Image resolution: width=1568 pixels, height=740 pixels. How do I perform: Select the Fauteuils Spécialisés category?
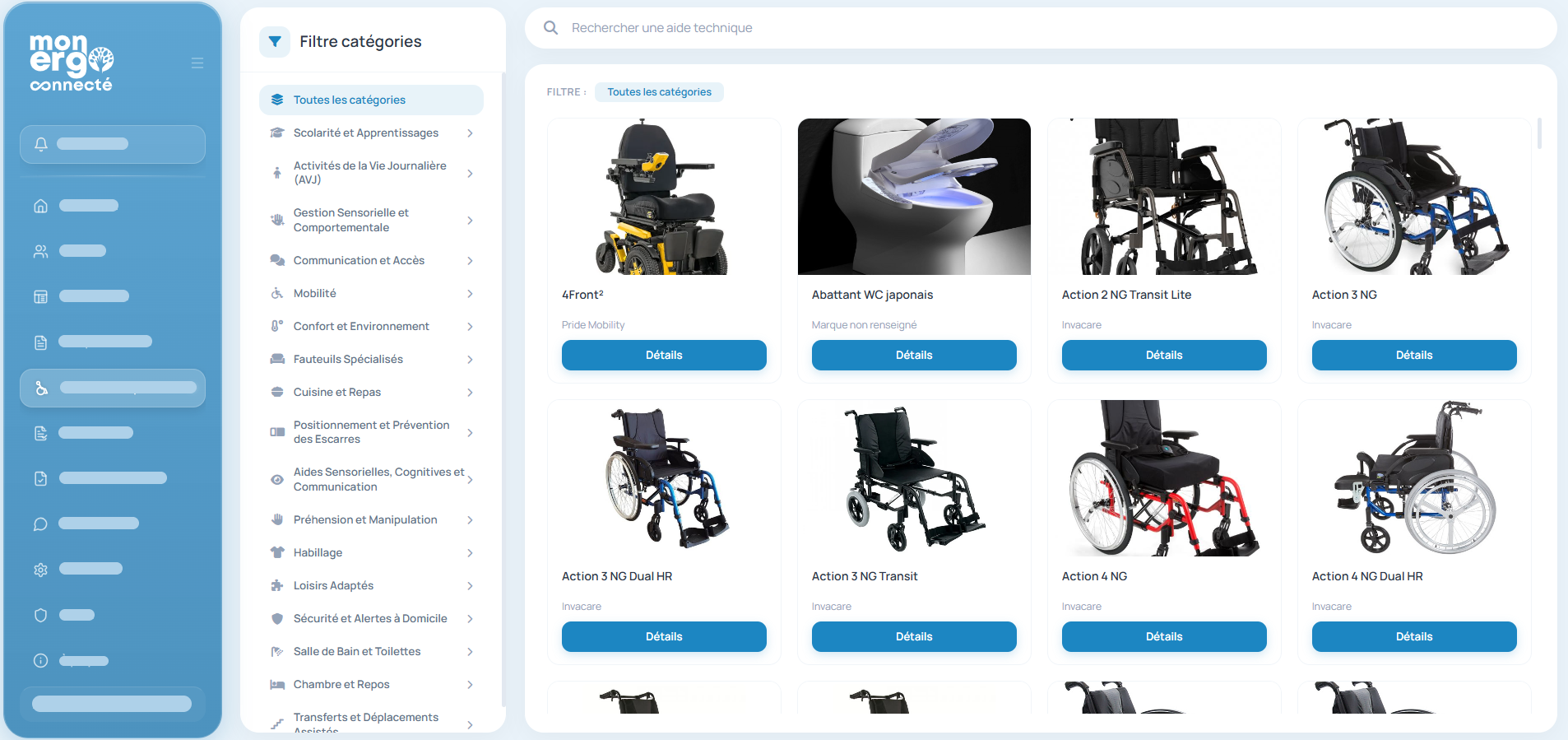click(x=371, y=360)
